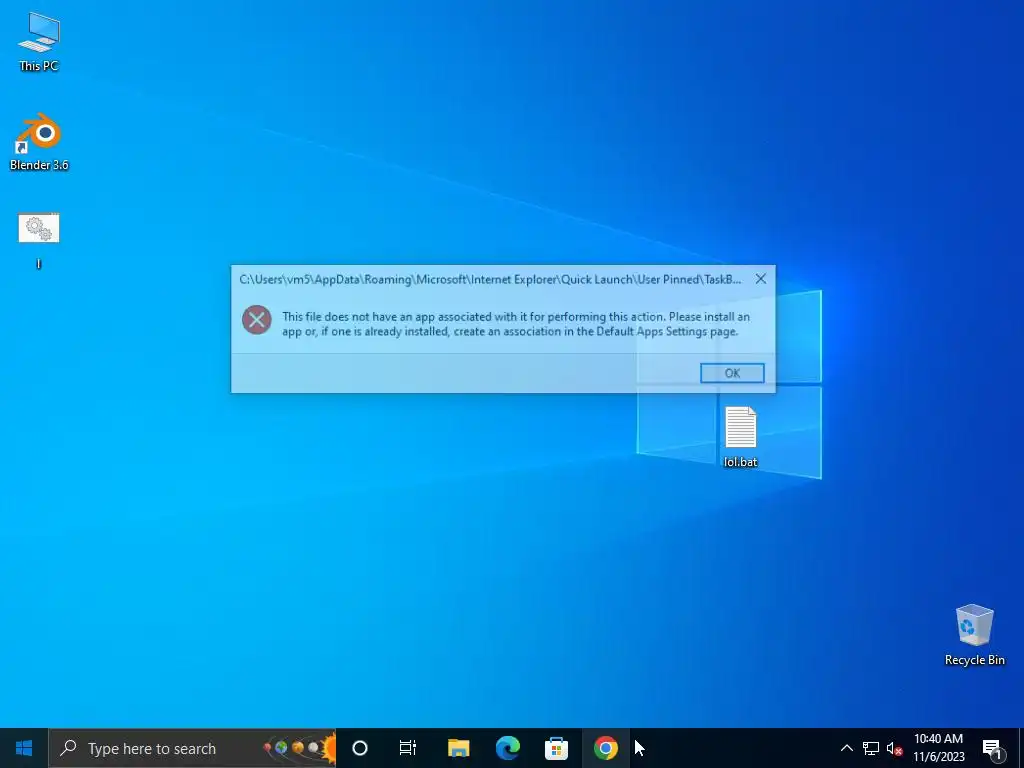
Task: Launch Microsoft Edge from taskbar
Action: point(507,748)
